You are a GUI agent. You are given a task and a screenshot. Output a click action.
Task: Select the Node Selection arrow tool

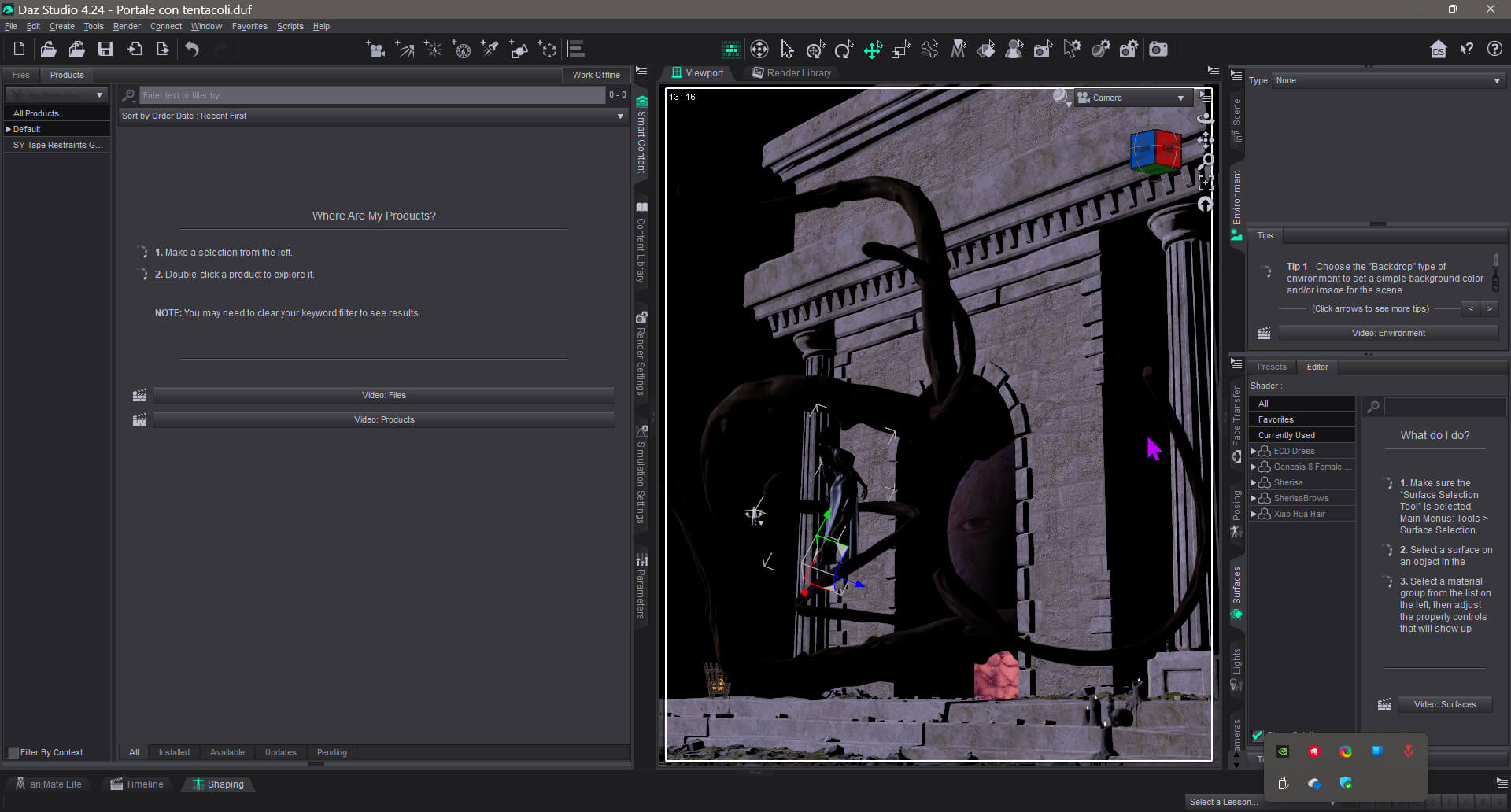tap(787, 50)
